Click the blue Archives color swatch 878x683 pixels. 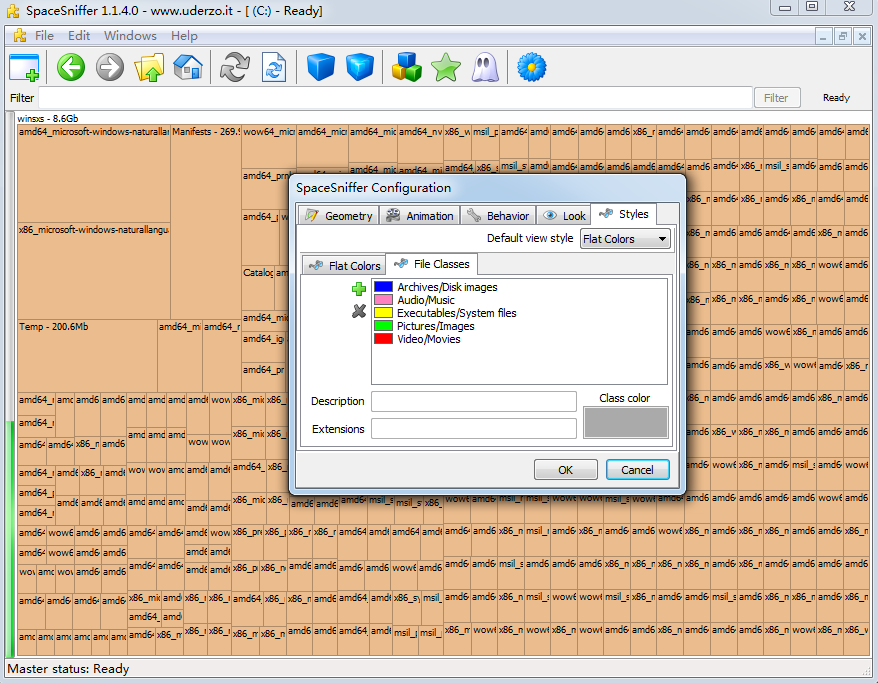pos(384,287)
